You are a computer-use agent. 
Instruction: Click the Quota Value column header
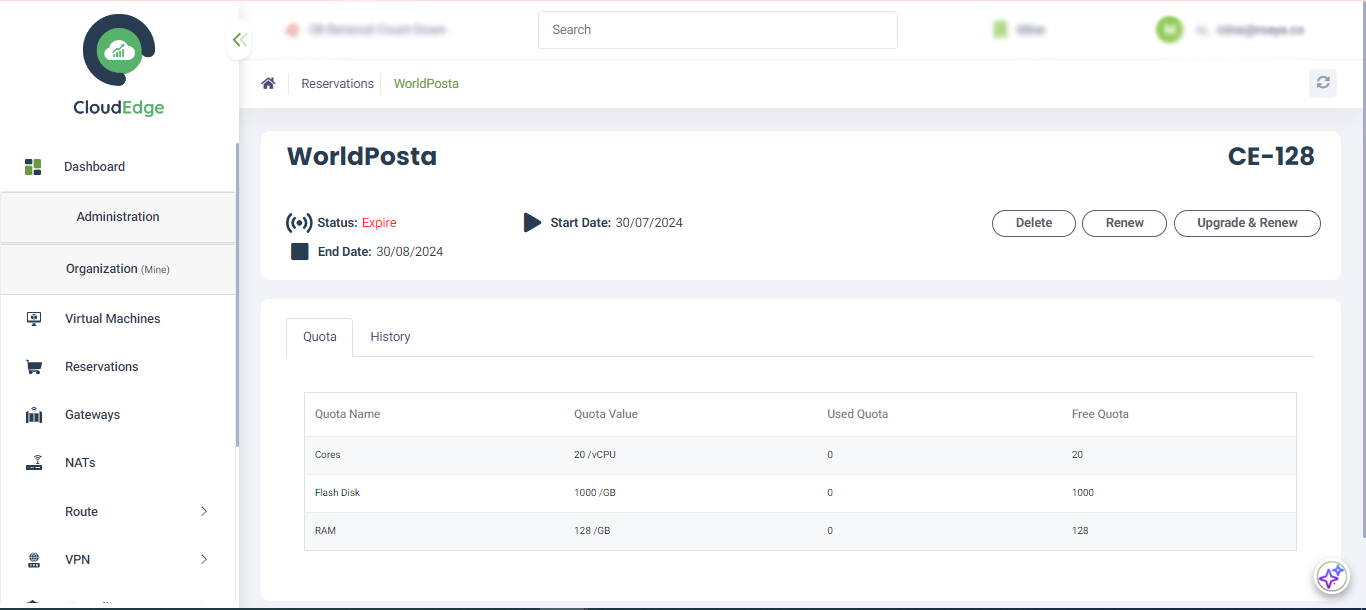(x=606, y=414)
